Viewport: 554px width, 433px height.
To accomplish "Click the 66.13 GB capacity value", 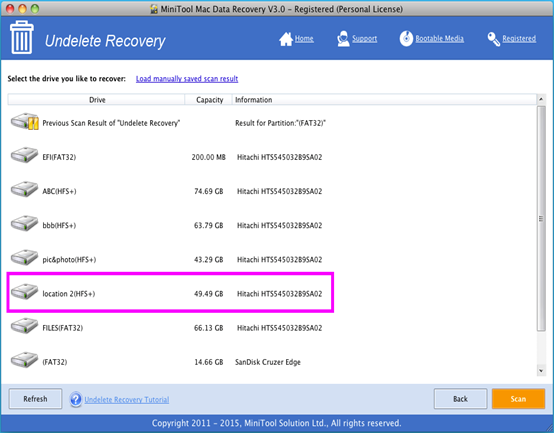I will (209, 328).
